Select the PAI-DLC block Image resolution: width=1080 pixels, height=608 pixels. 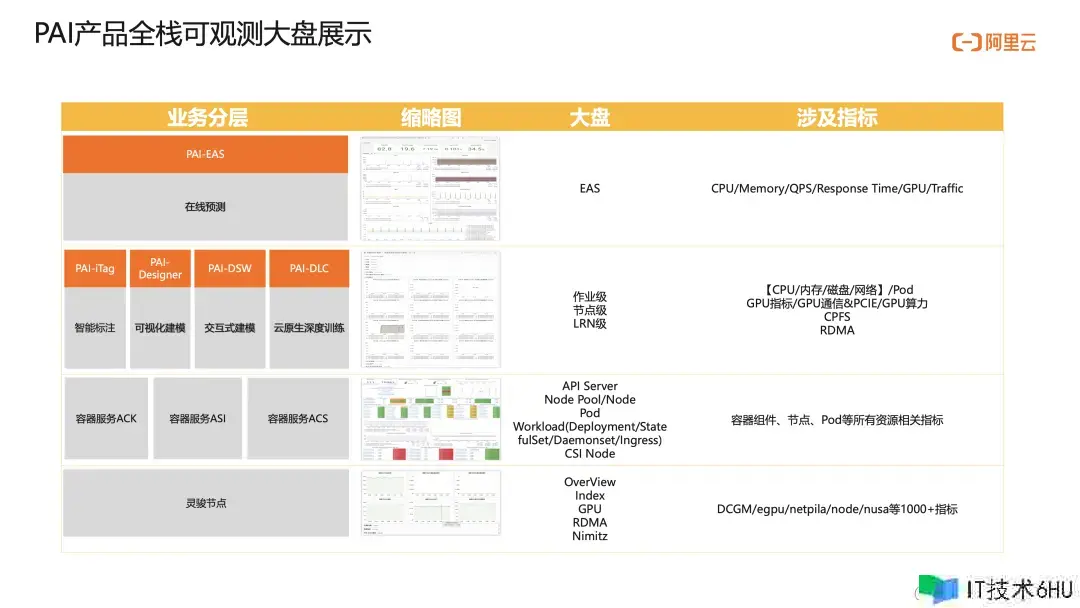pyautogui.click(x=309, y=269)
